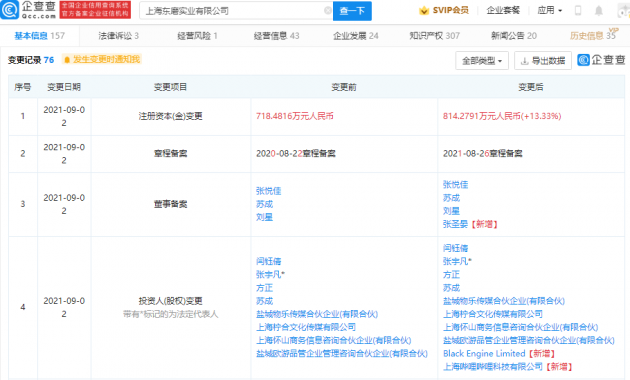Open 苏成 in the 变更前 directors list
The width and height of the screenshot is (630, 380).
click(x=264, y=204)
